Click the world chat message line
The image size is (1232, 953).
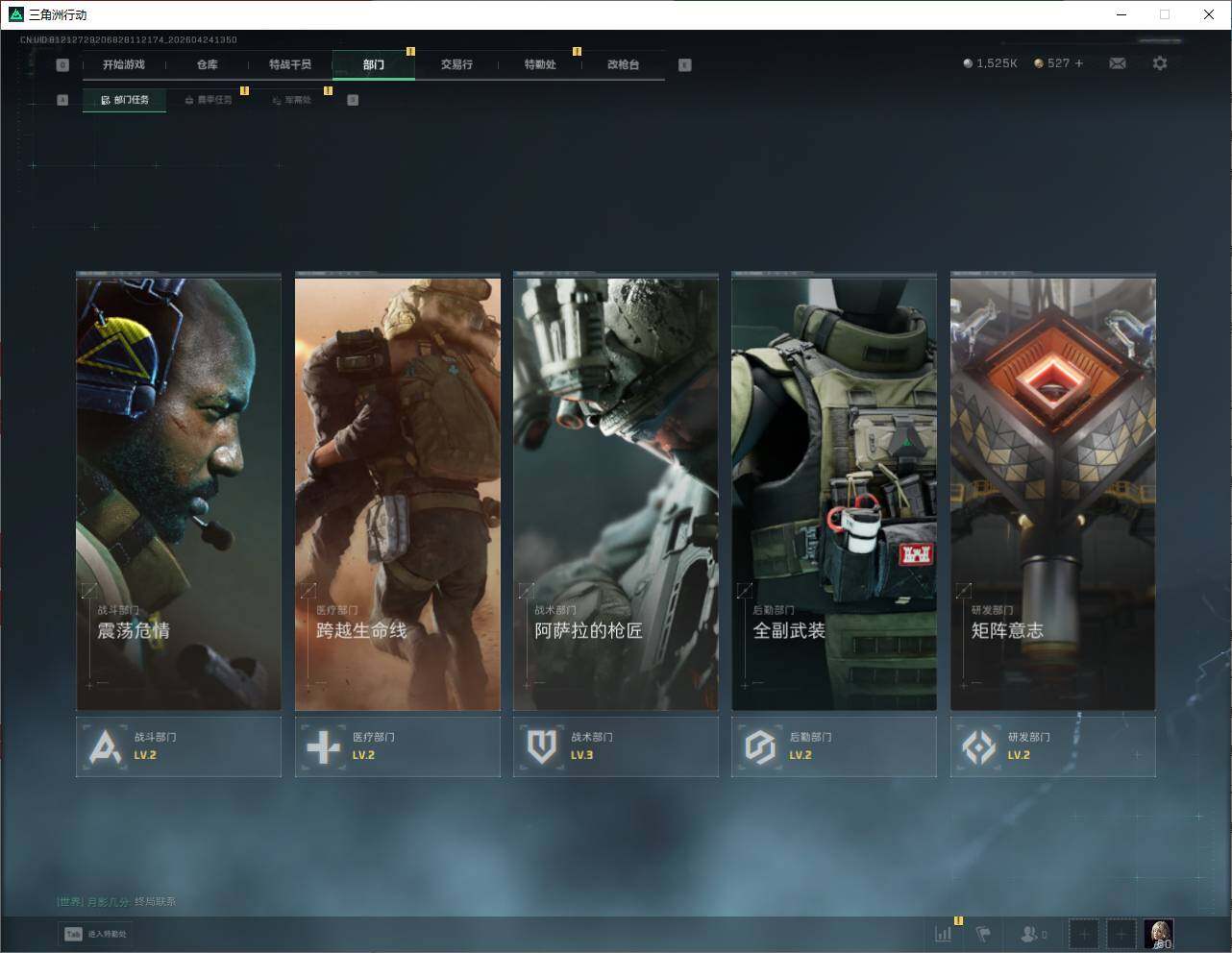(x=116, y=901)
